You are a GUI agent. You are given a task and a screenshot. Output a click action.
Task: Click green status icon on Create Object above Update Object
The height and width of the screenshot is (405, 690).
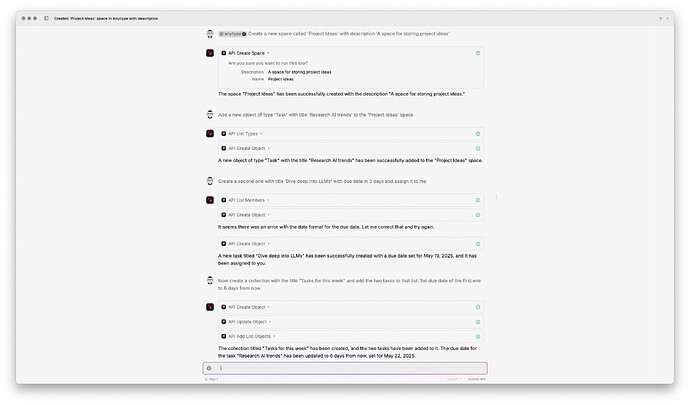pyautogui.click(x=477, y=307)
